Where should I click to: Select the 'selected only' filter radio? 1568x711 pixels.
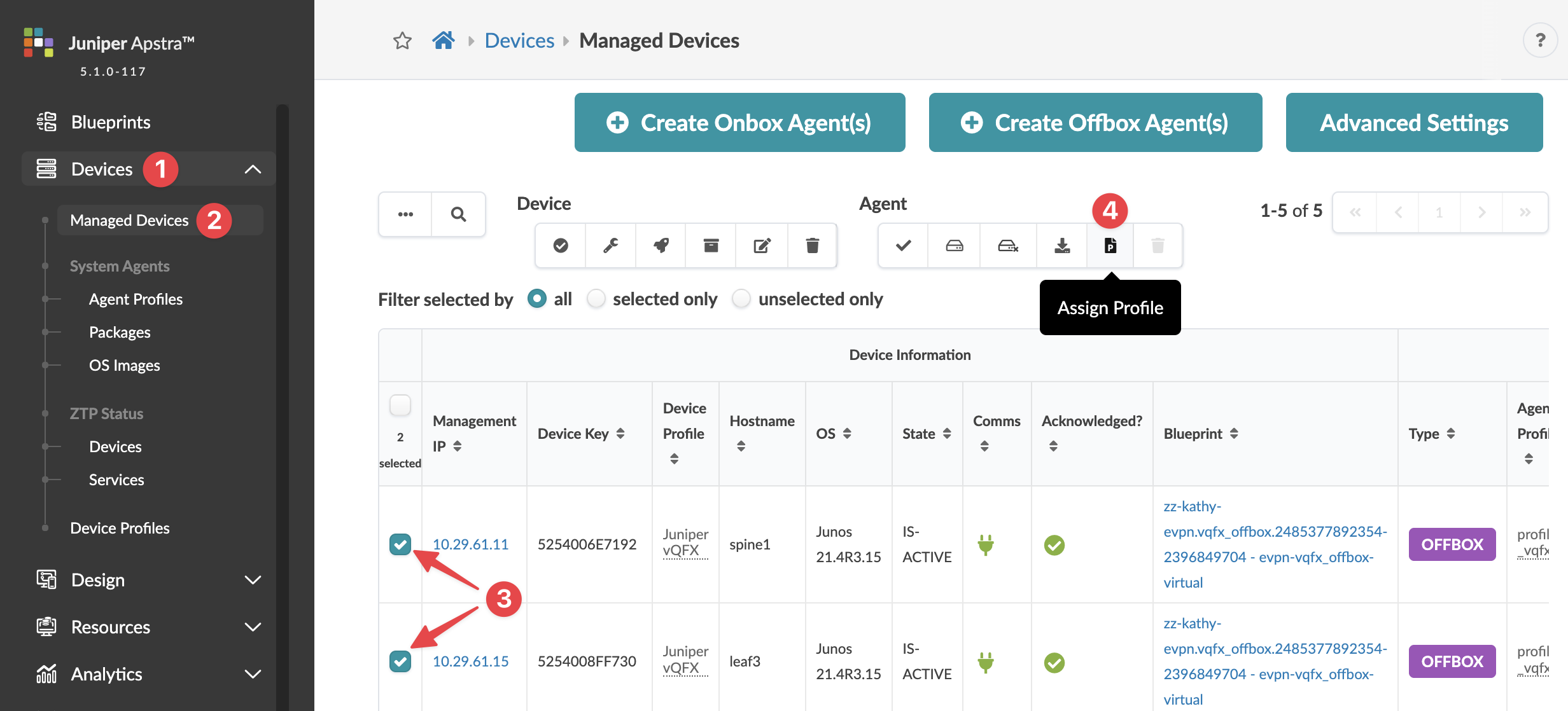[x=596, y=299]
